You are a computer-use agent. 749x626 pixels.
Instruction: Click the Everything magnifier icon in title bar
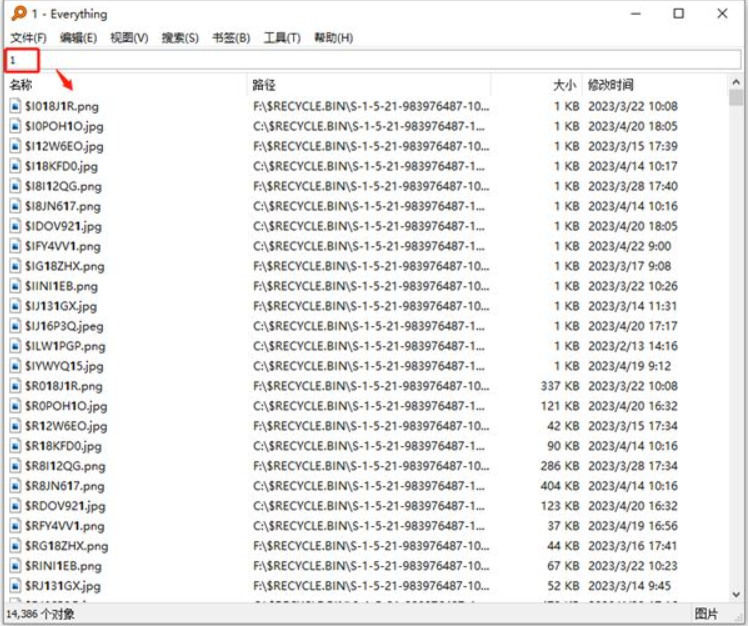point(14,14)
